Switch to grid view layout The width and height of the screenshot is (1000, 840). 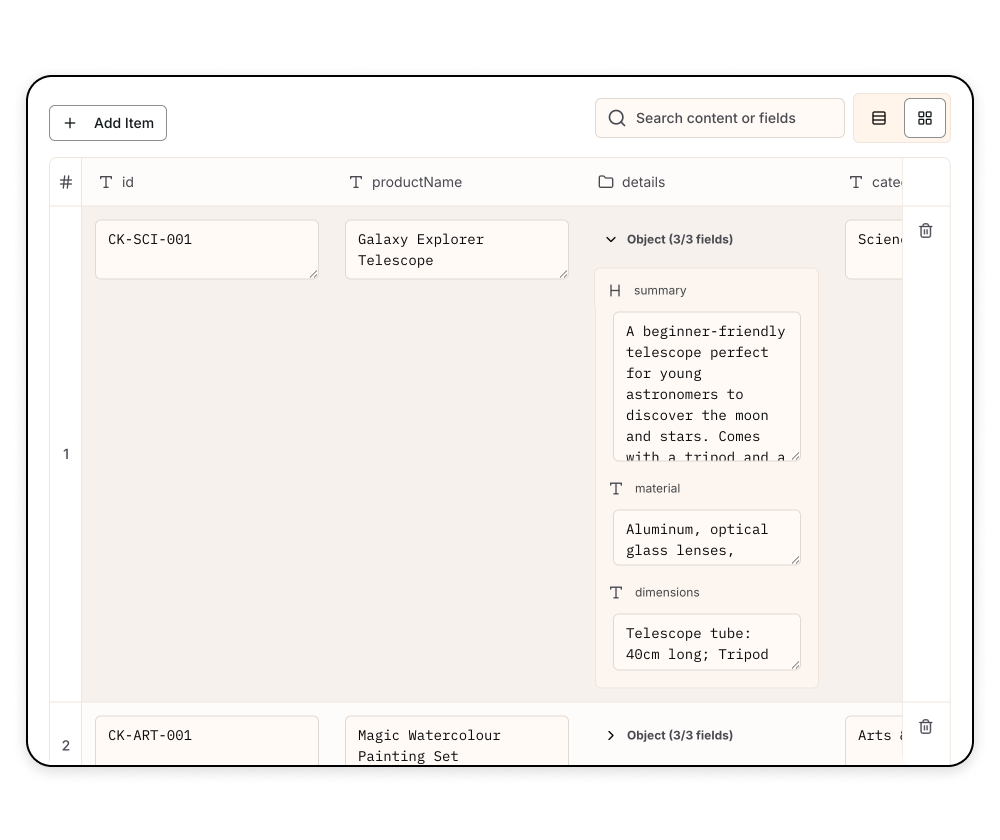tap(925, 118)
